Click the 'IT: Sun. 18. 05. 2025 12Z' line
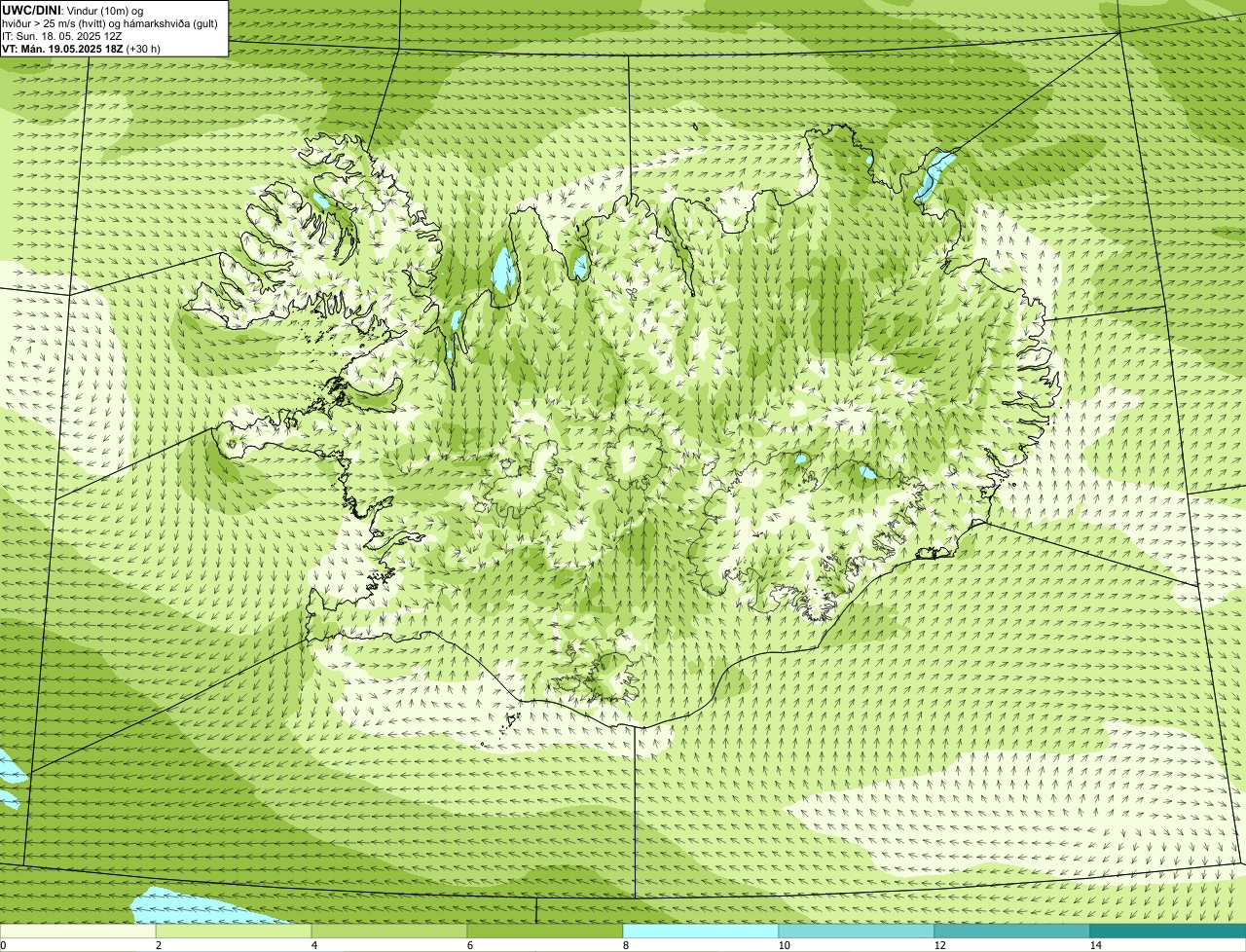The height and width of the screenshot is (952, 1246). coord(62,36)
